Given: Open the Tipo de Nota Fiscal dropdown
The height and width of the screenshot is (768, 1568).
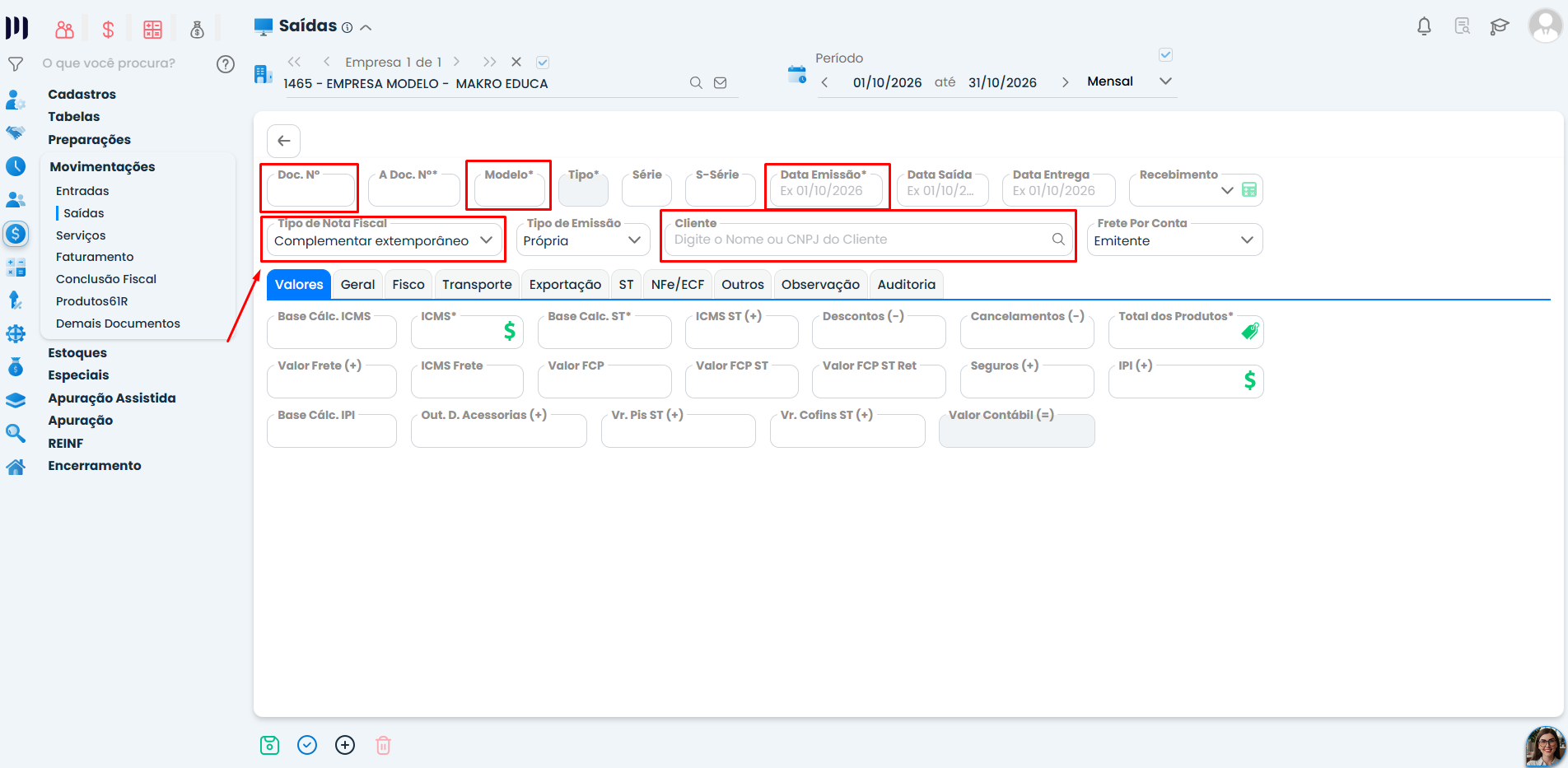Looking at the screenshot, I should click(x=385, y=240).
